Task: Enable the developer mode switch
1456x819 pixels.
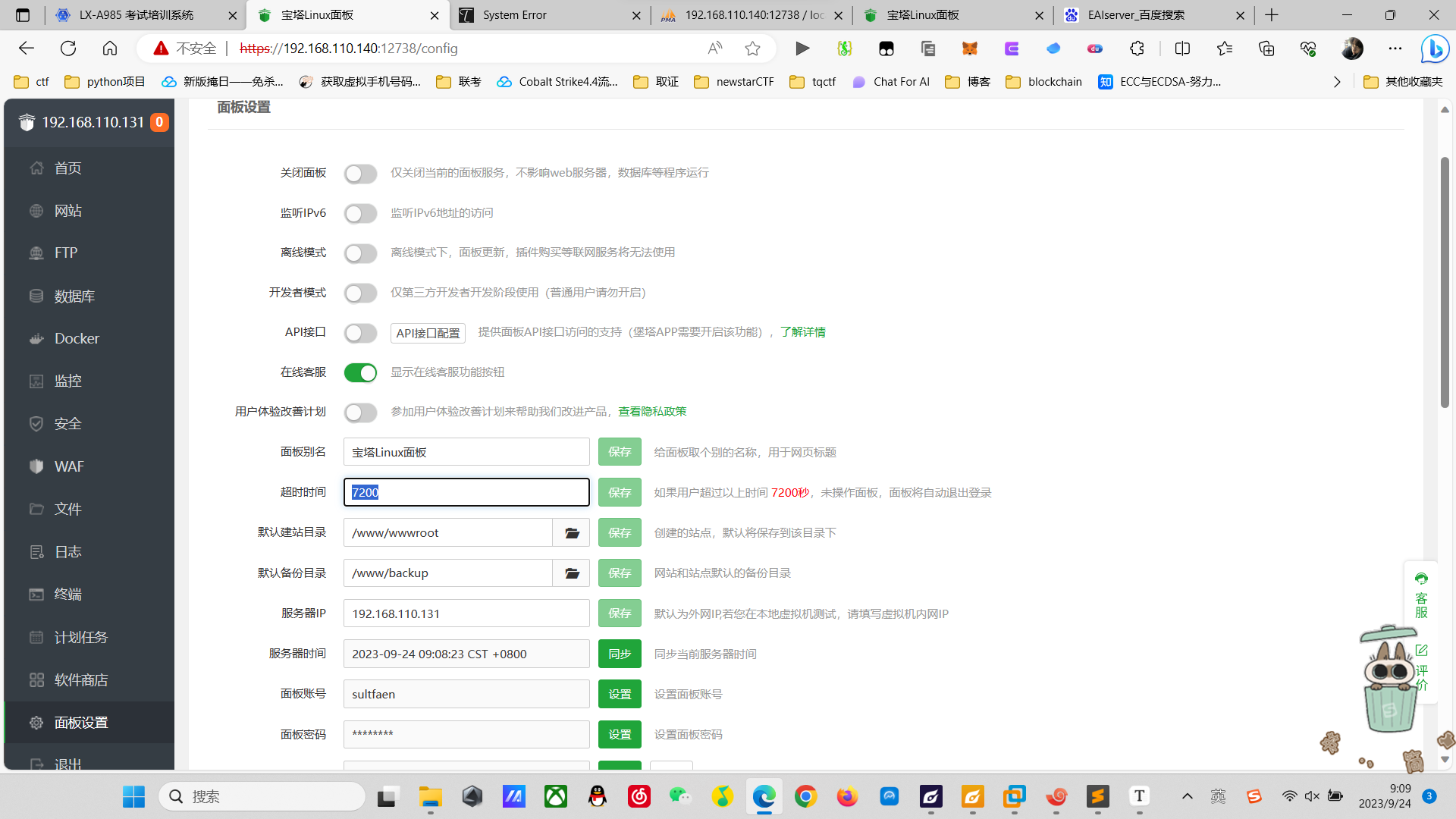Action: click(360, 293)
